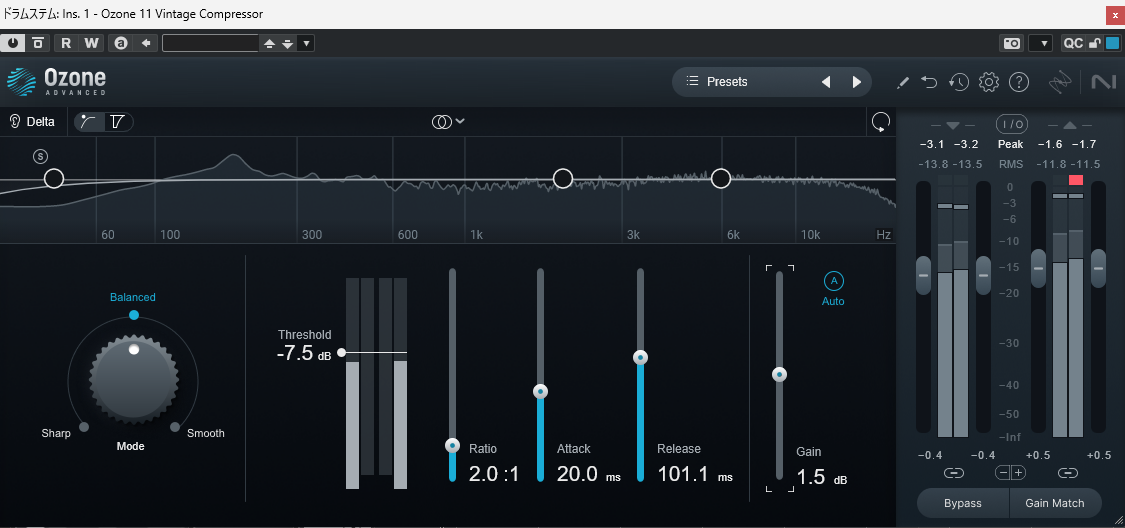The width and height of the screenshot is (1125, 528).
Task: Click the Ratio 2.0 :1 value
Action: pyautogui.click(x=494, y=473)
